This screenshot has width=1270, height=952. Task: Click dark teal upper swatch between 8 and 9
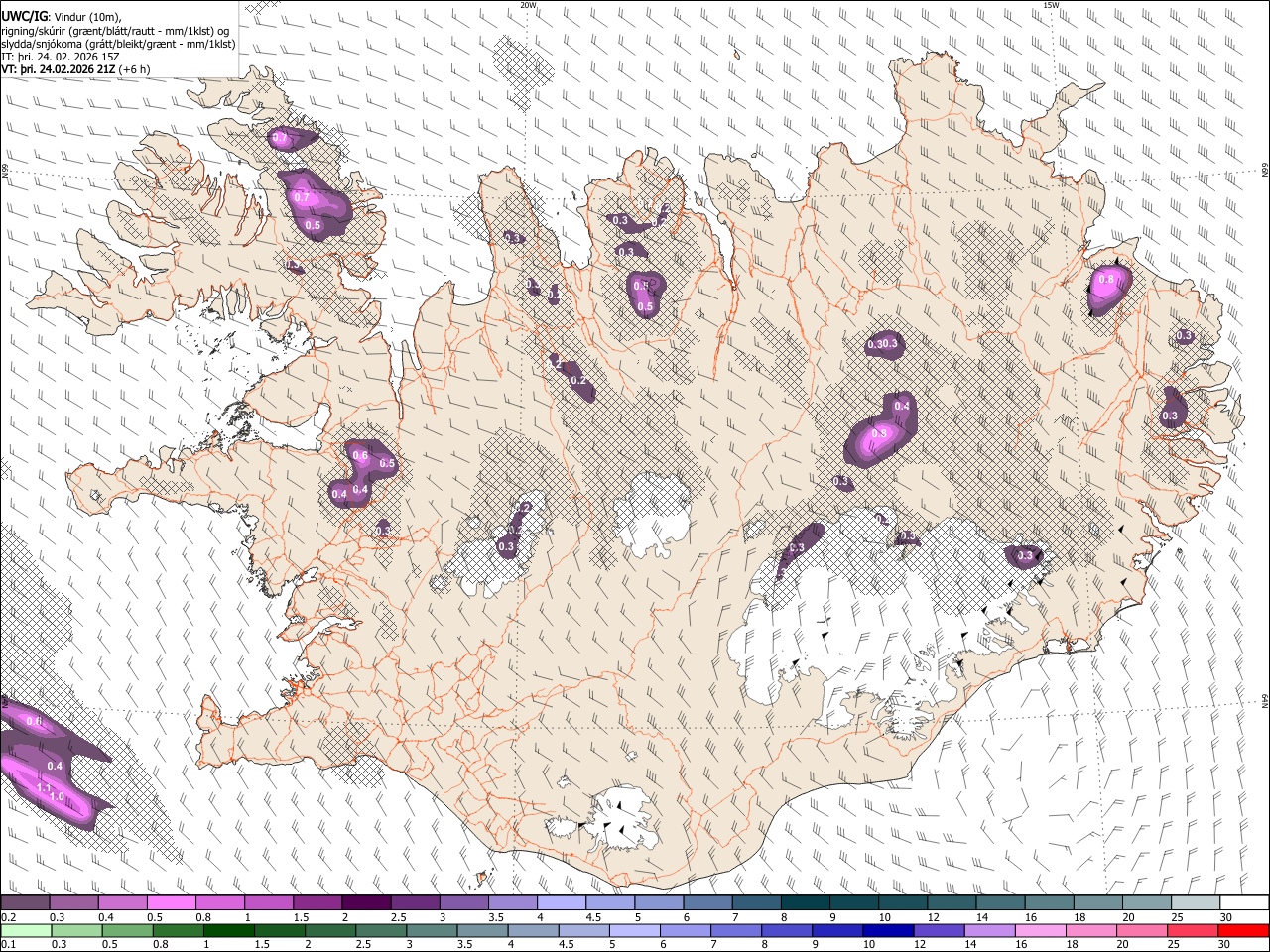pyautogui.click(x=805, y=902)
